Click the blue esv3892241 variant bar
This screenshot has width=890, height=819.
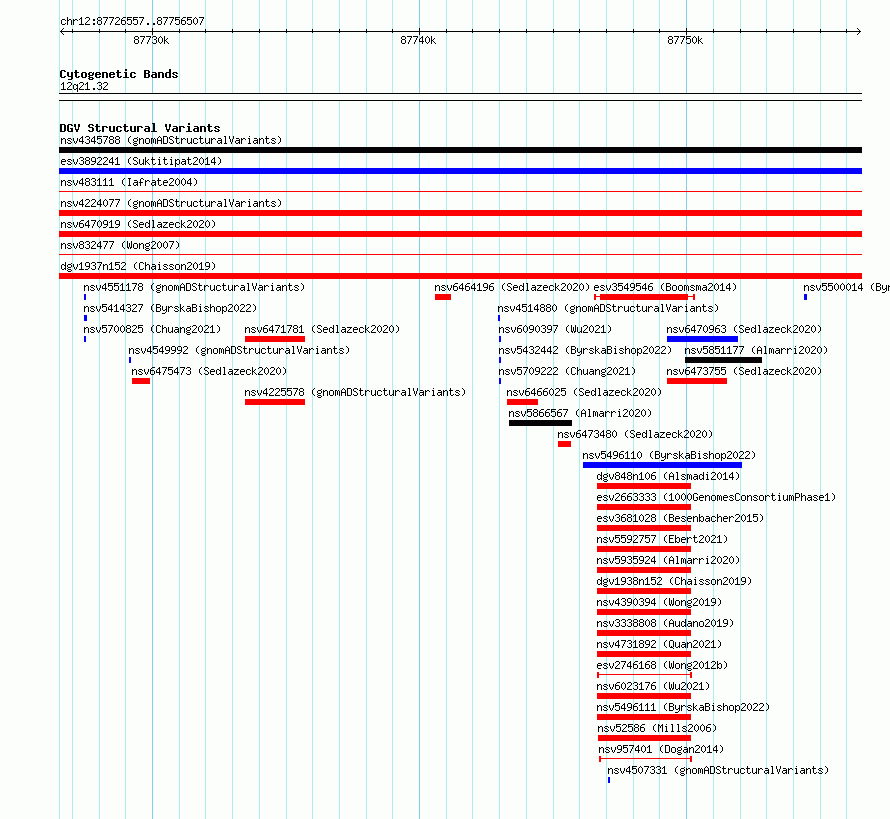(x=460, y=171)
